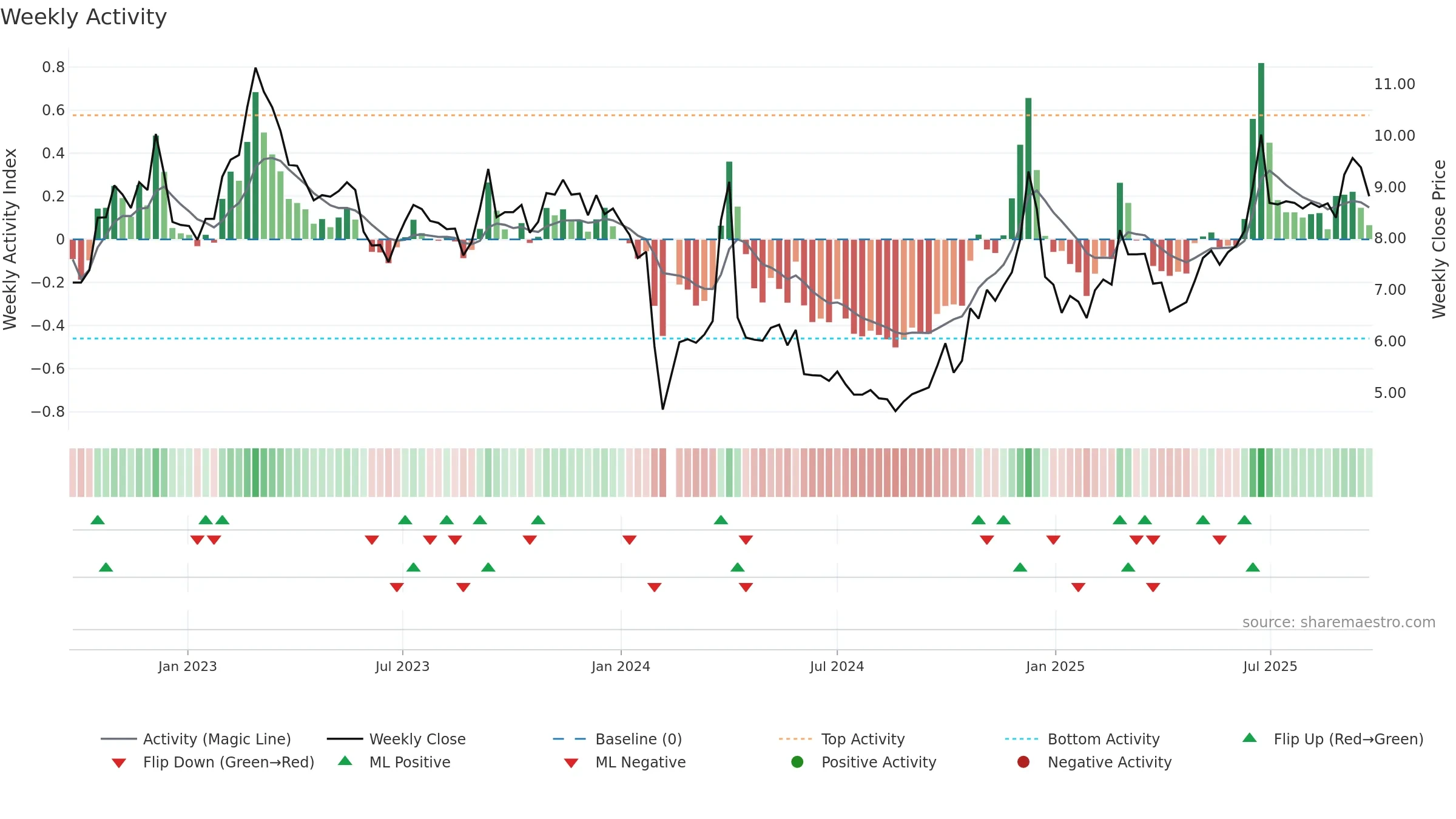Click the 0.8 activity axis value
This screenshot has width=1456, height=819.
[x=53, y=67]
